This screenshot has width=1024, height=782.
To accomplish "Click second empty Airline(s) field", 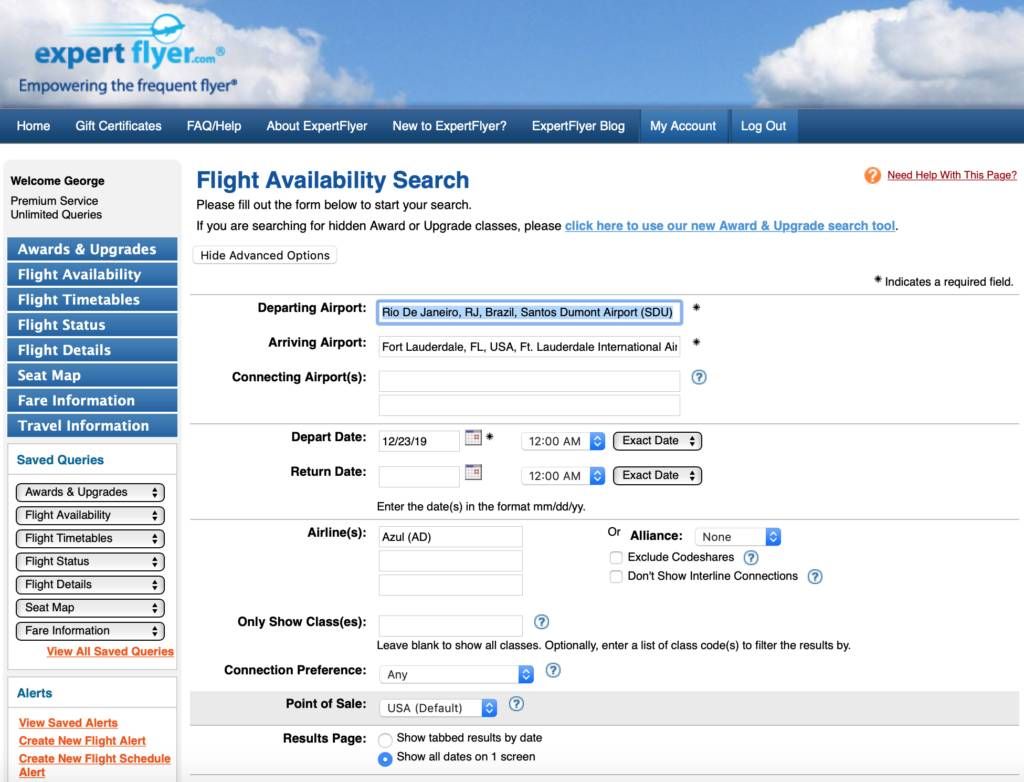I will tap(451, 585).
